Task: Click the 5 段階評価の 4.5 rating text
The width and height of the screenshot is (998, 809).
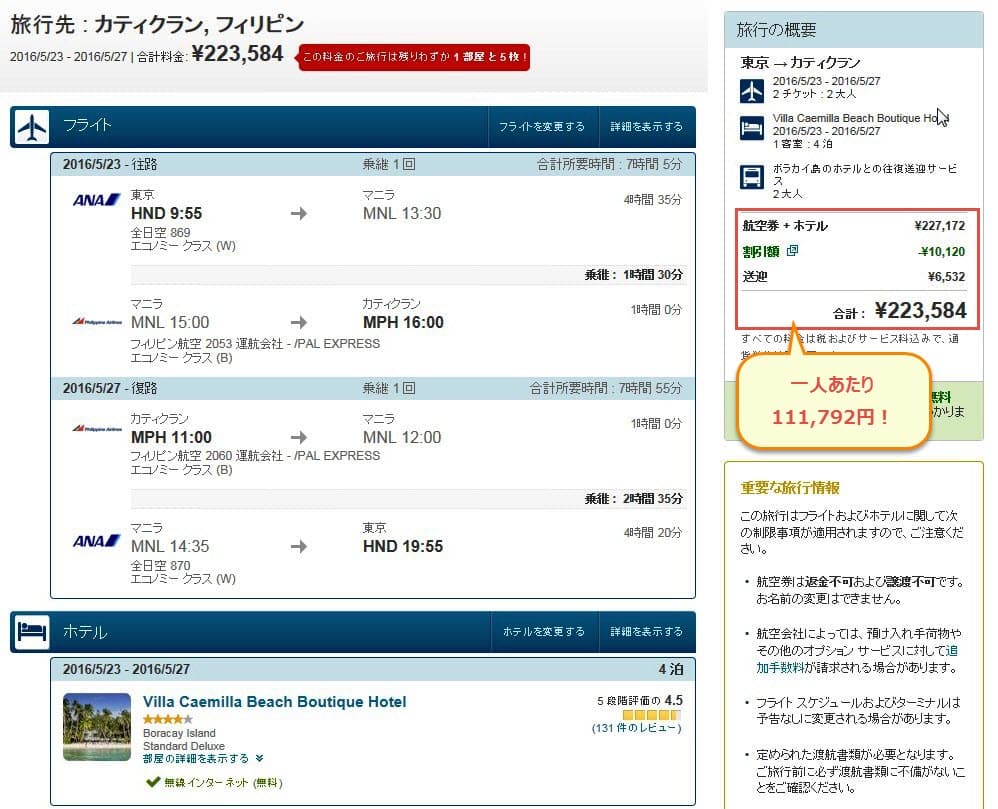Action: pyautogui.click(x=640, y=700)
